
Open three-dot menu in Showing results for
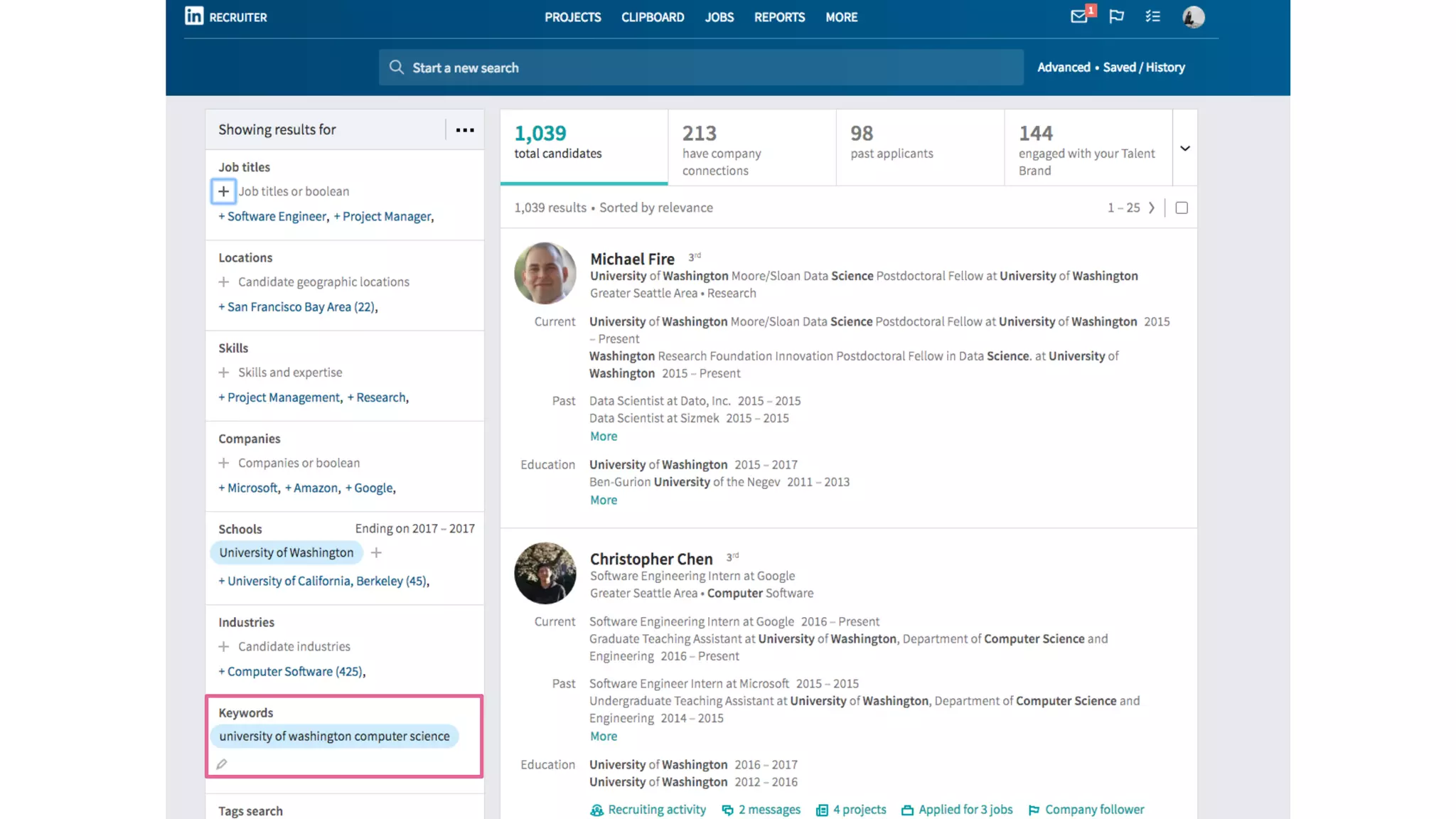point(465,130)
